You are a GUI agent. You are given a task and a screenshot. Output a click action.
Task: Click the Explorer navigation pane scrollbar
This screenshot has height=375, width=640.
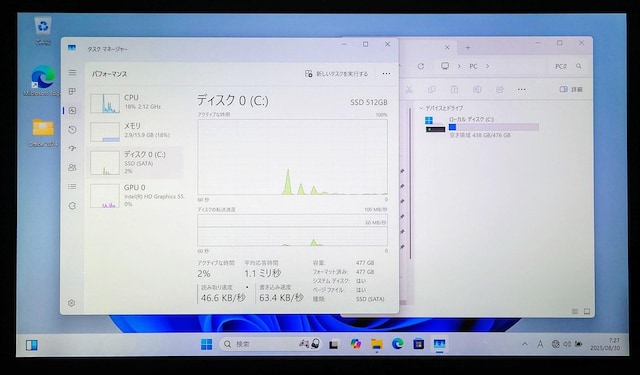pyautogui.click(x=410, y=184)
